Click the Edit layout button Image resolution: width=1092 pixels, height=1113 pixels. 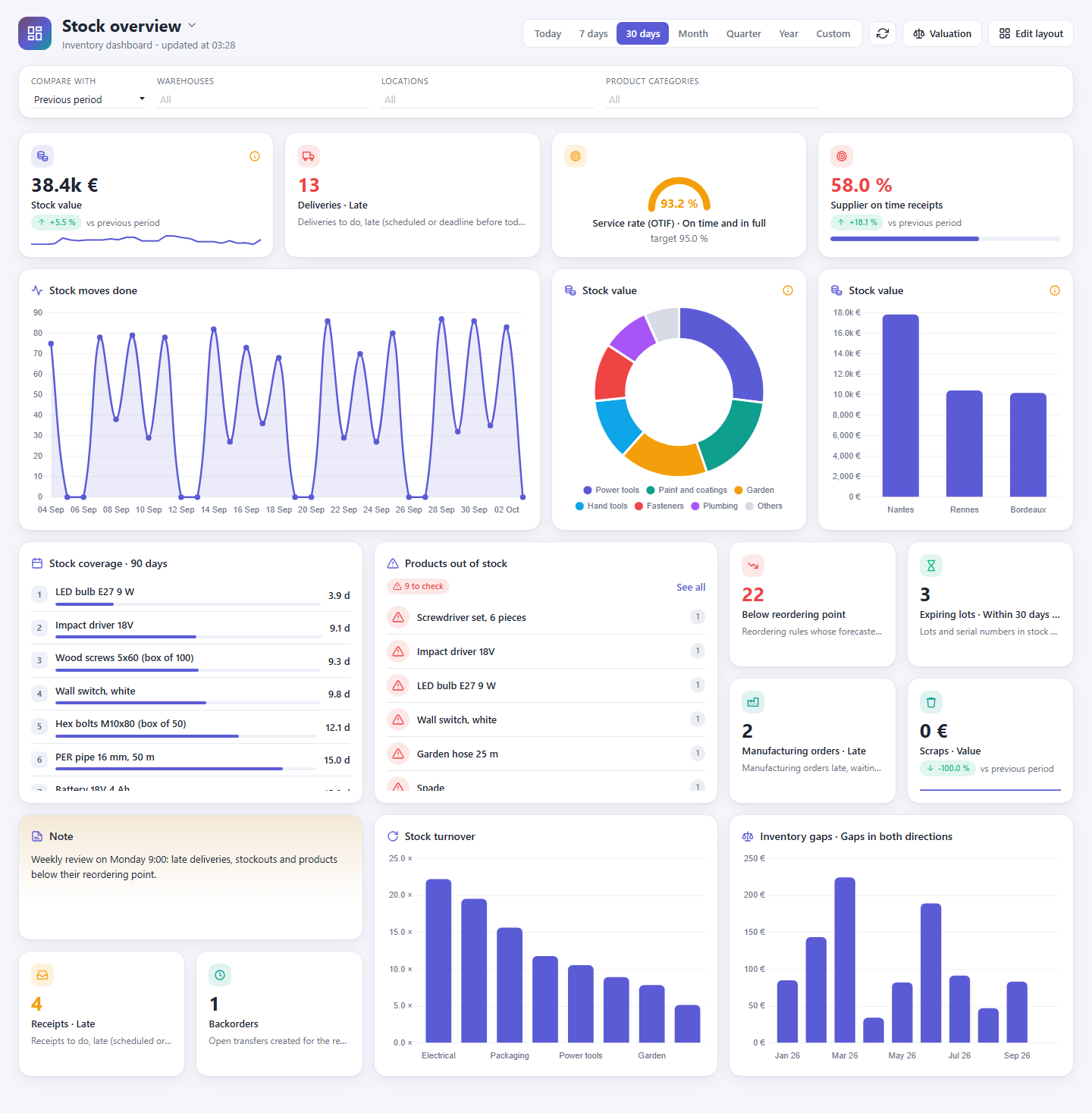click(x=1031, y=33)
